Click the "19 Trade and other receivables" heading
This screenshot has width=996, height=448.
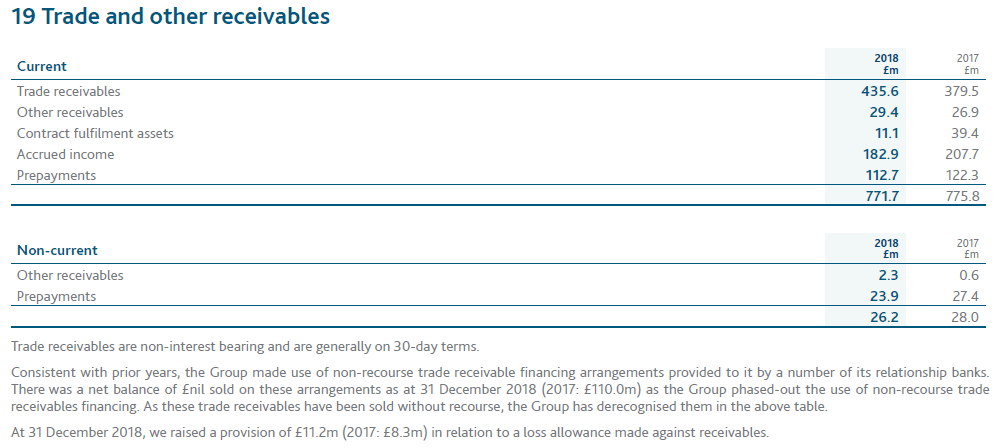point(168,17)
